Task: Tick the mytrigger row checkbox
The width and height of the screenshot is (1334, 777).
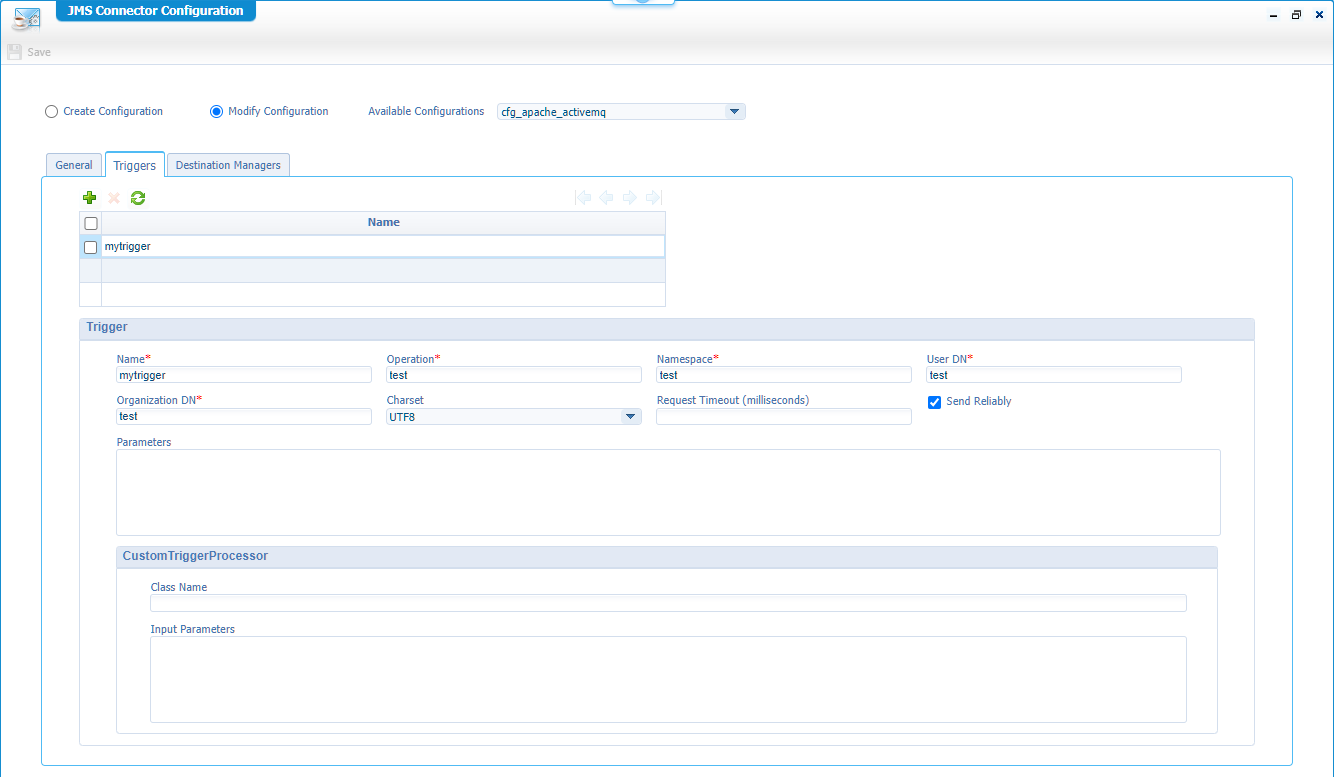Action: point(91,247)
